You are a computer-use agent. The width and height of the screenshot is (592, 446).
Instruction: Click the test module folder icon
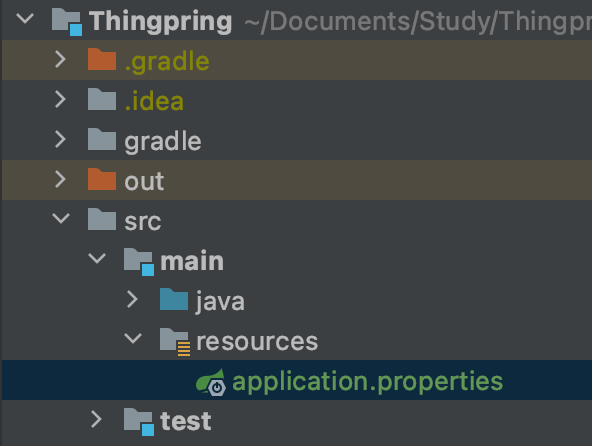pos(139,422)
